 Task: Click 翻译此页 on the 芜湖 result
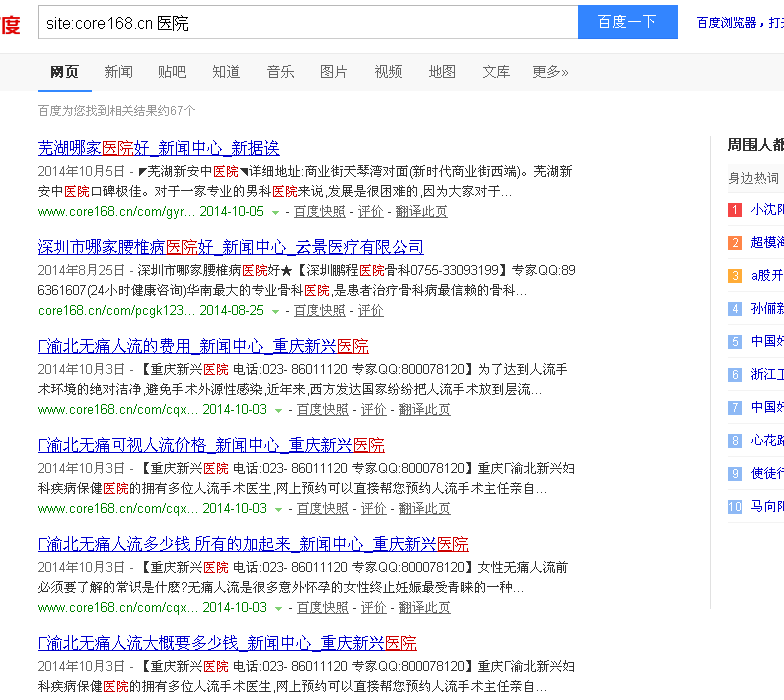[x=421, y=212]
